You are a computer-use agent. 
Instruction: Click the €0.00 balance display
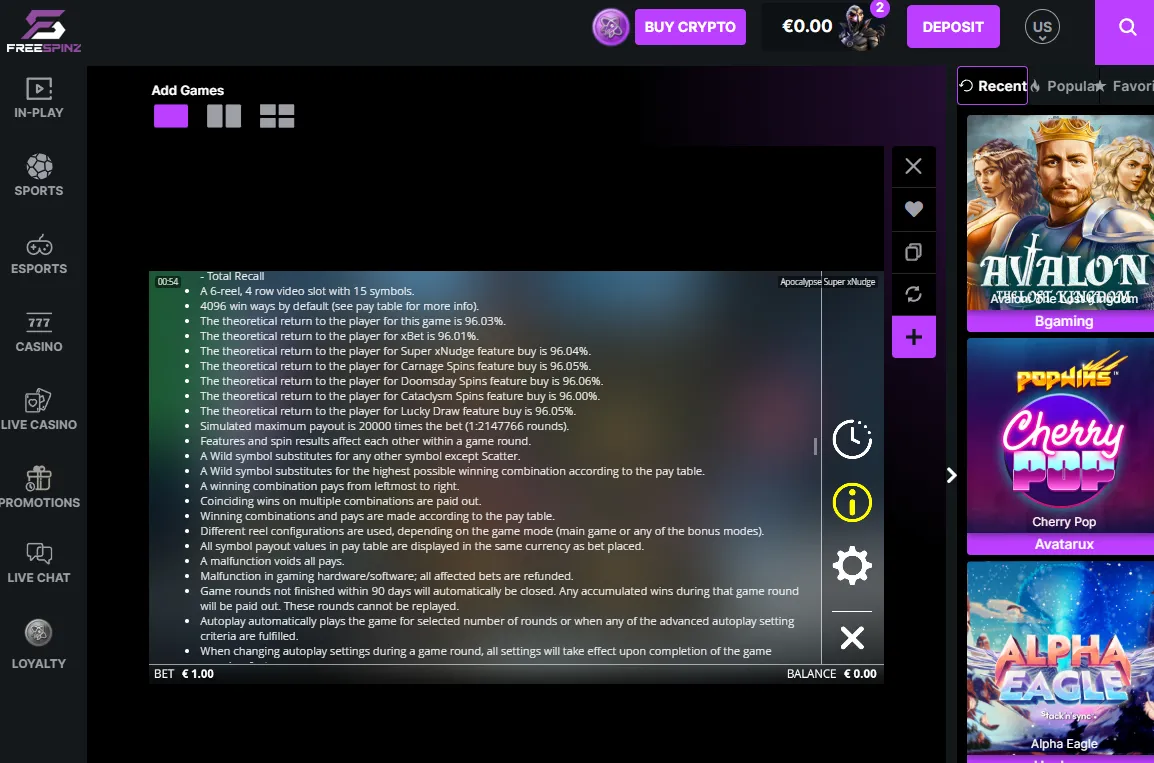point(807,26)
